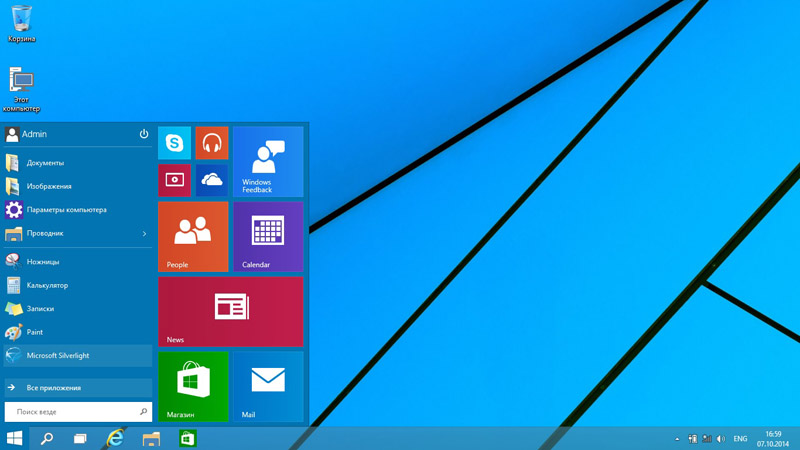This screenshot has height=450, width=800.
Task: Show hidden system tray icons arrow
Action: coord(677,439)
